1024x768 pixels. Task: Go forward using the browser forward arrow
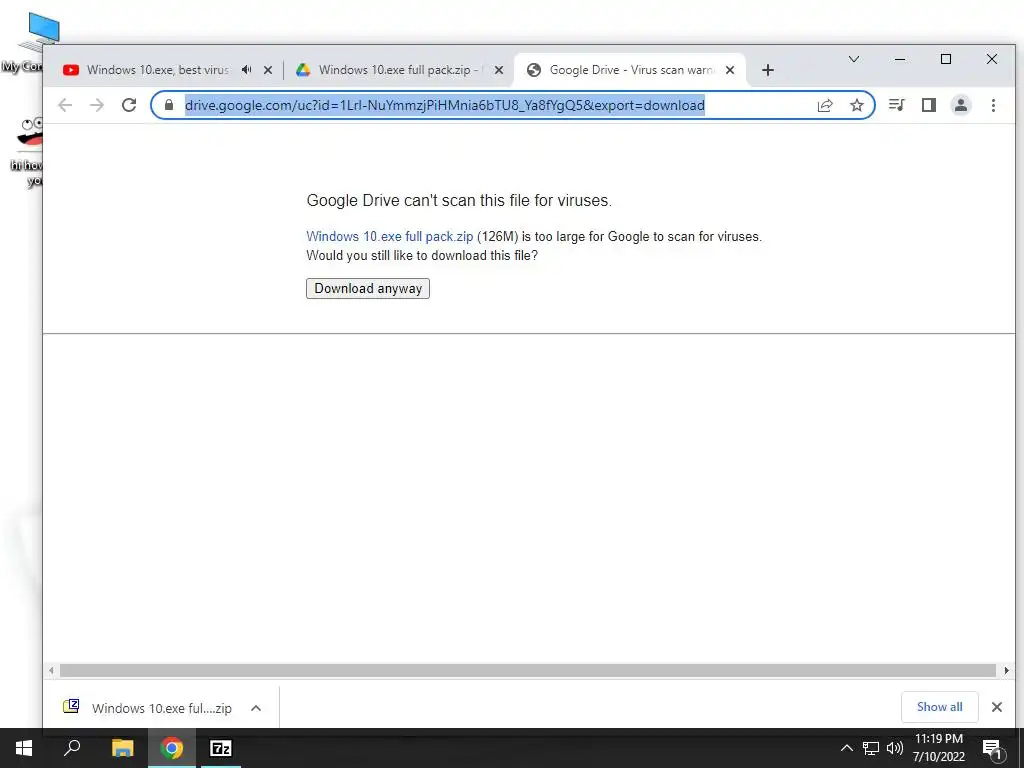(x=97, y=105)
